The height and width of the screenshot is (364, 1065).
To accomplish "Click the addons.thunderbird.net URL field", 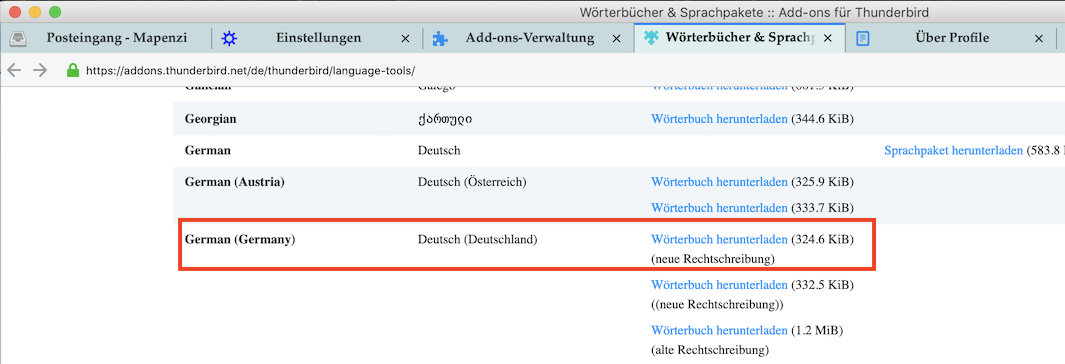I will click(250, 70).
